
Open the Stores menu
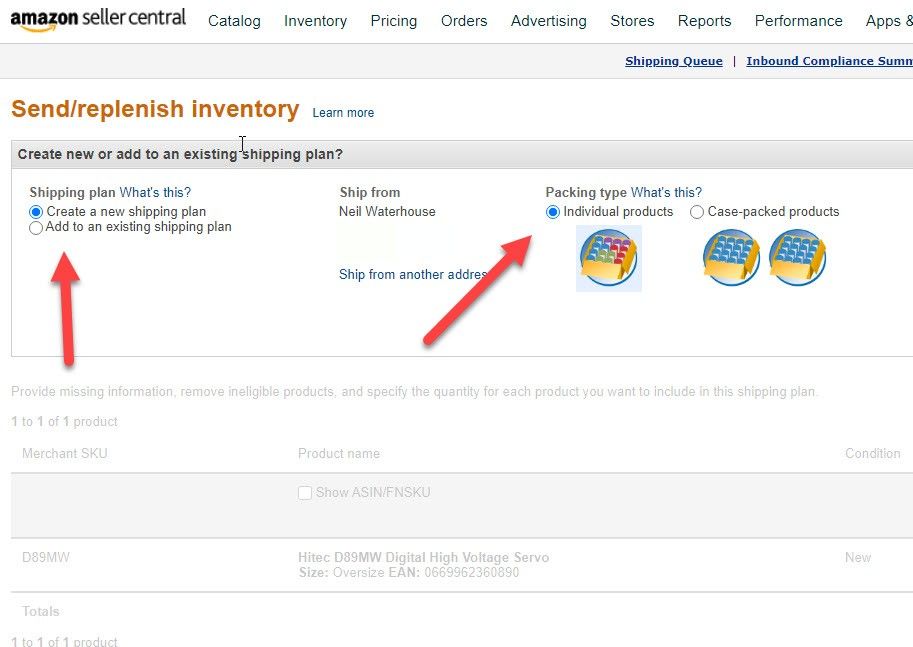point(632,21)
